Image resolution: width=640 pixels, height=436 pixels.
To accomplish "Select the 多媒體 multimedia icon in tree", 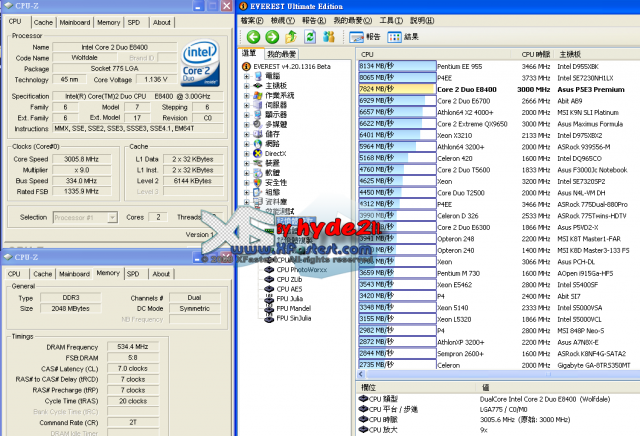I will (258, 125).
